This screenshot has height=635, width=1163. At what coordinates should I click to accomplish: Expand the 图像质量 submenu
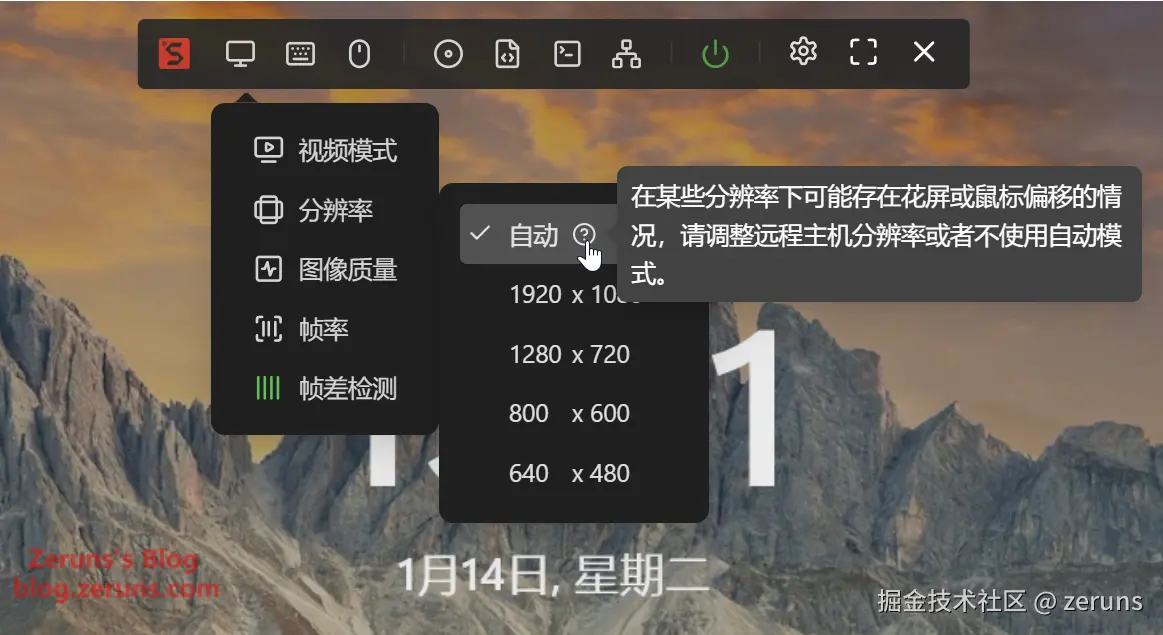point(325,269)
